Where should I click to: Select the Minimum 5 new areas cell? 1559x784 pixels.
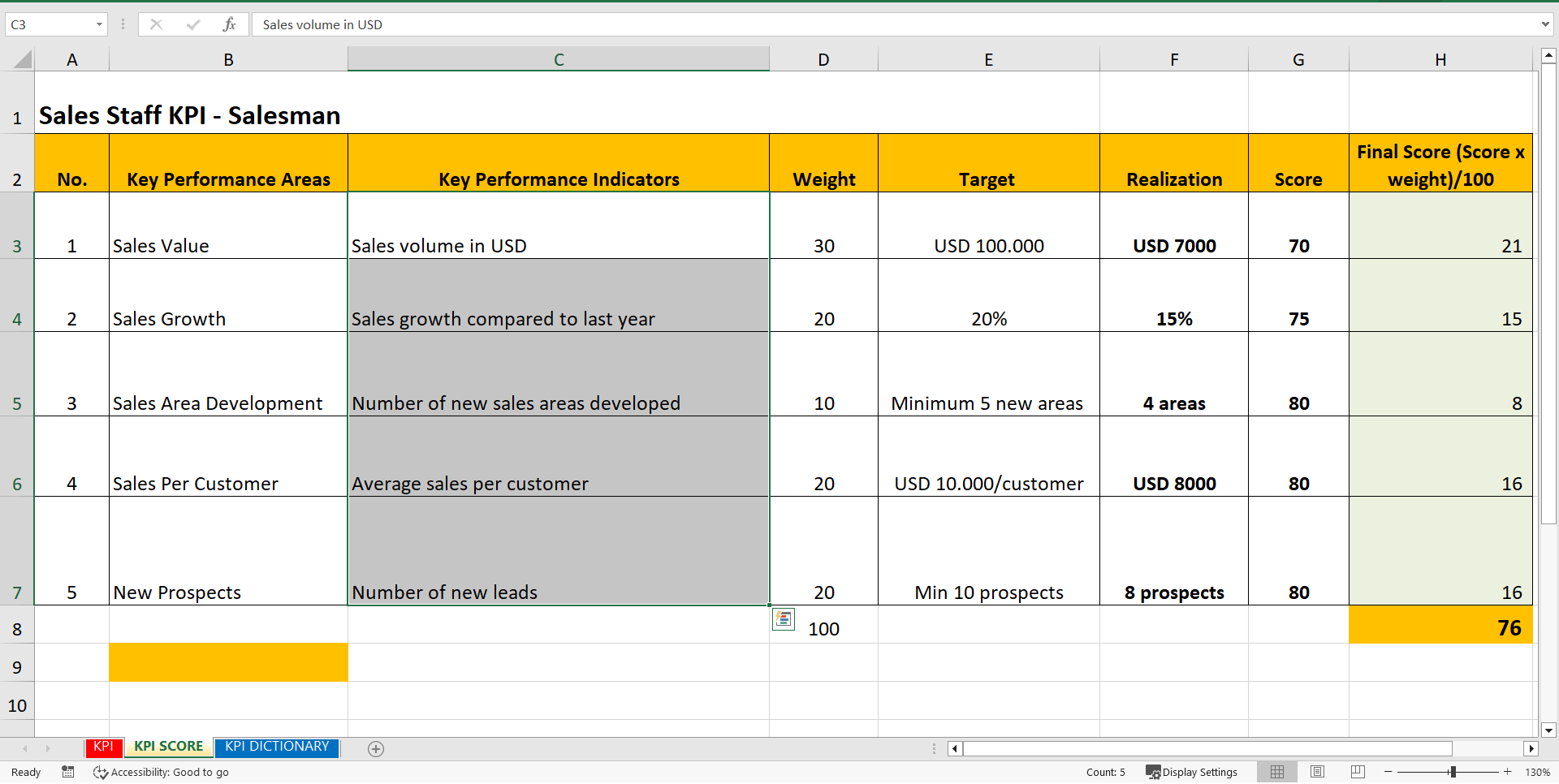(988, 374)
